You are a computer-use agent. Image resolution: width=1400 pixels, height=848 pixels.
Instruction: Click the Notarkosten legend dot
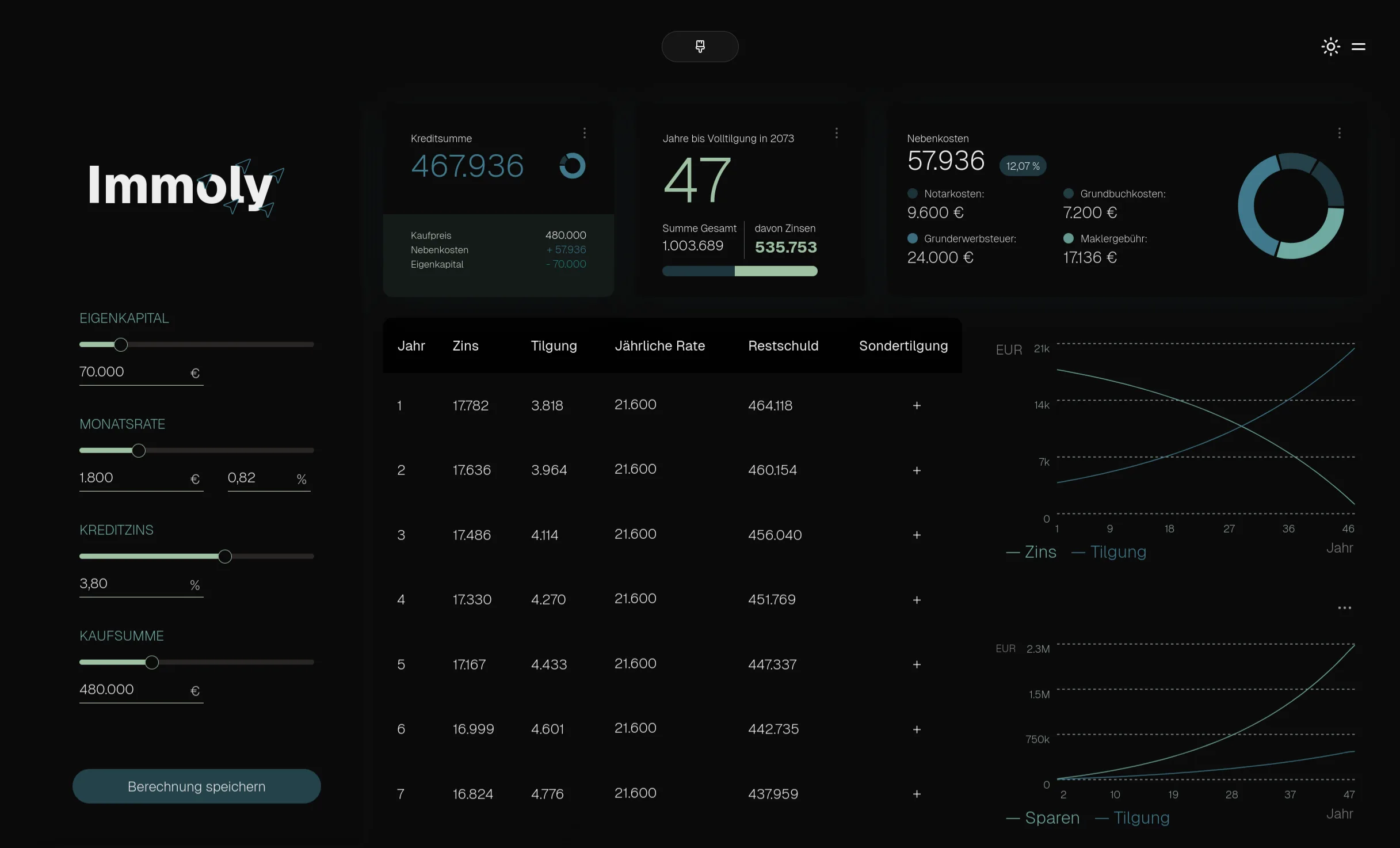[912, 193]
